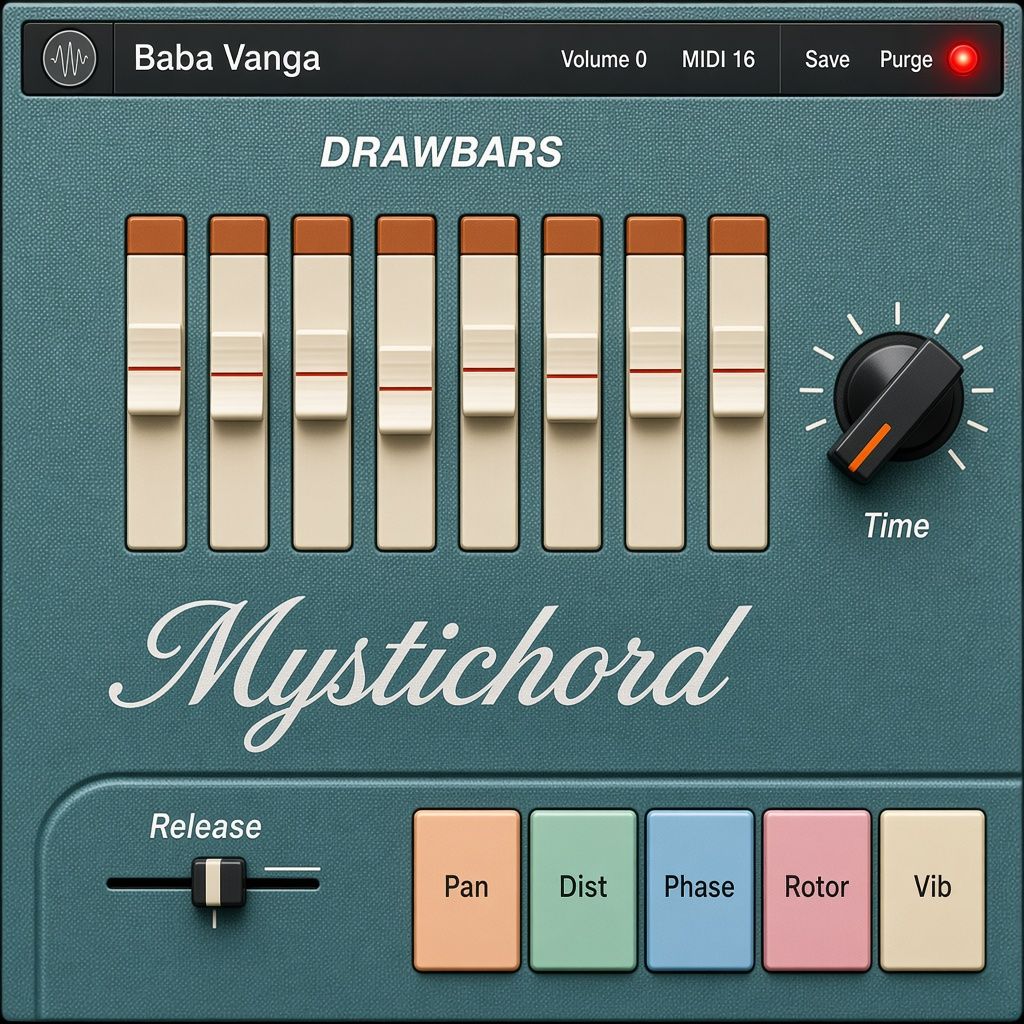1024x1024 pixels.
Task: Click the fourth drawbar slider handle
Action: tap(405, 390)
